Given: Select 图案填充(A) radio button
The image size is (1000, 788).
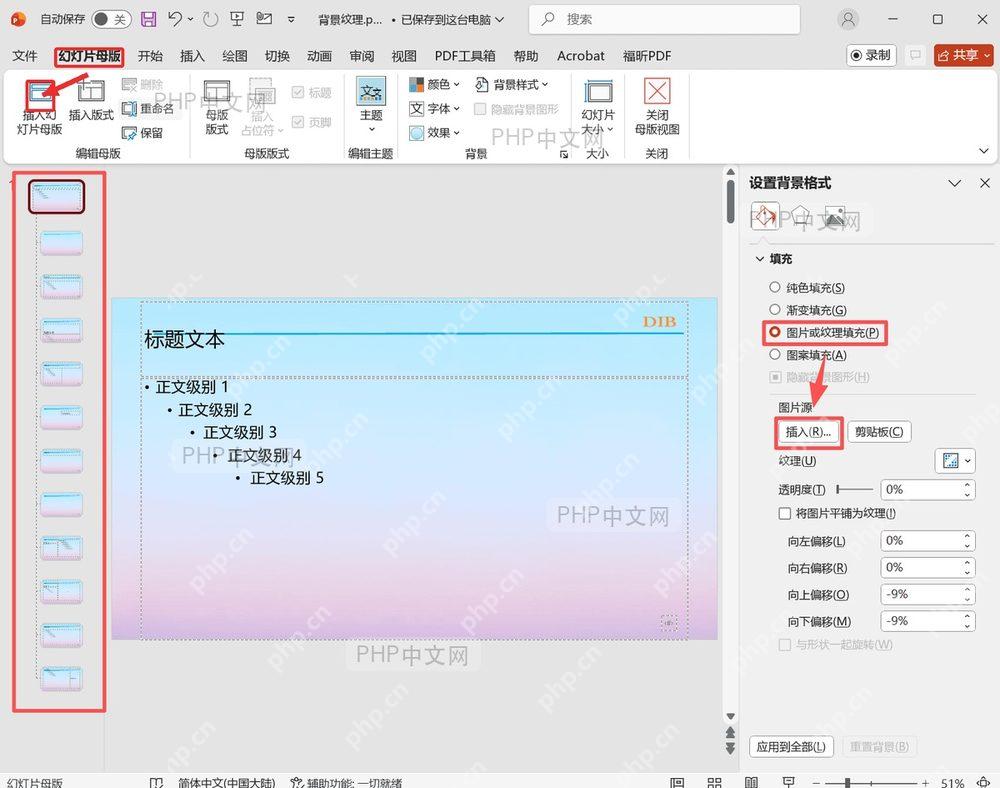Looking at the screenshot, I should 774,354.
